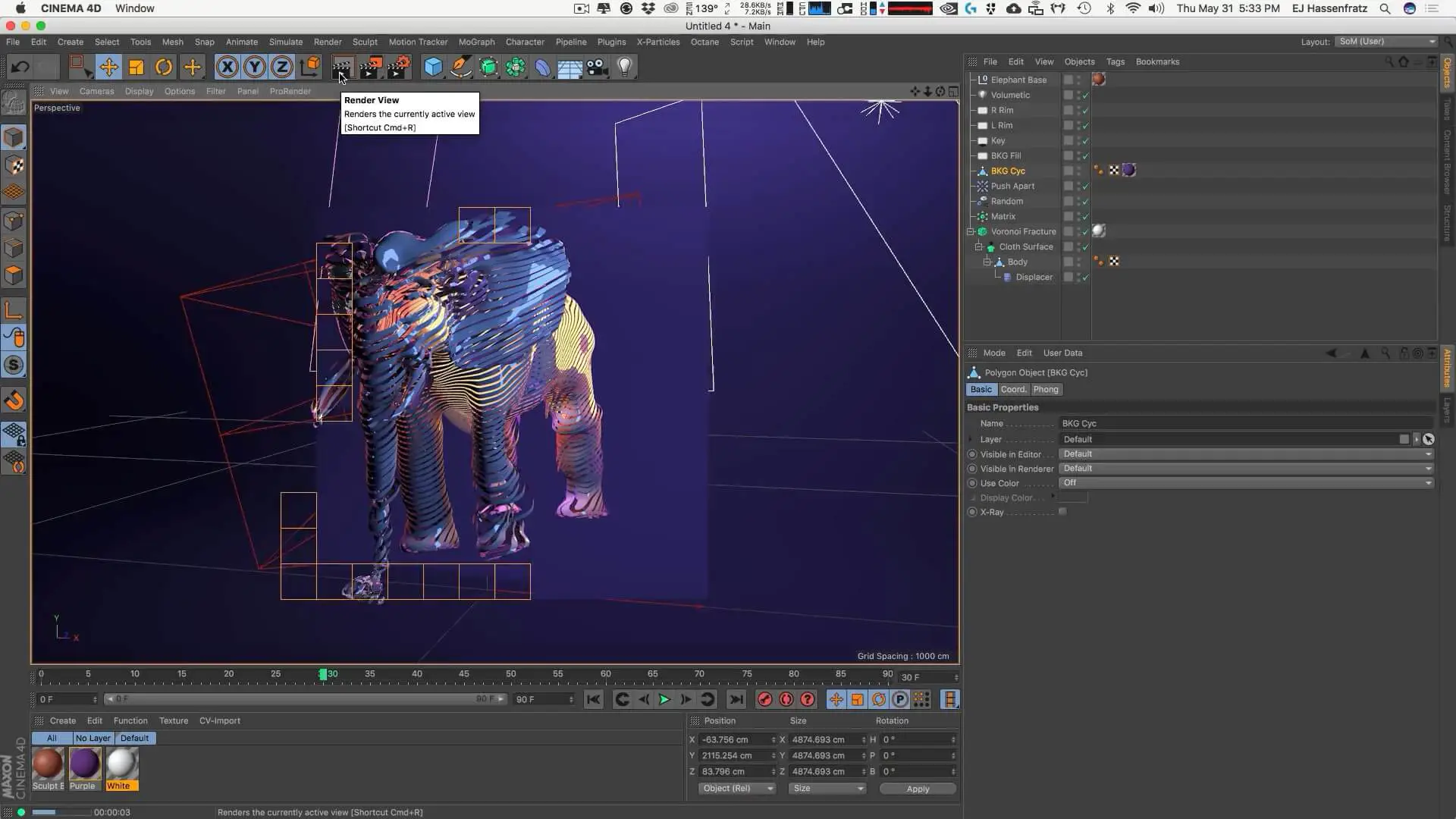This screenshot has width=1456, height=819.
Task: Click the Deformer bend icon
Action: (543, 67)
